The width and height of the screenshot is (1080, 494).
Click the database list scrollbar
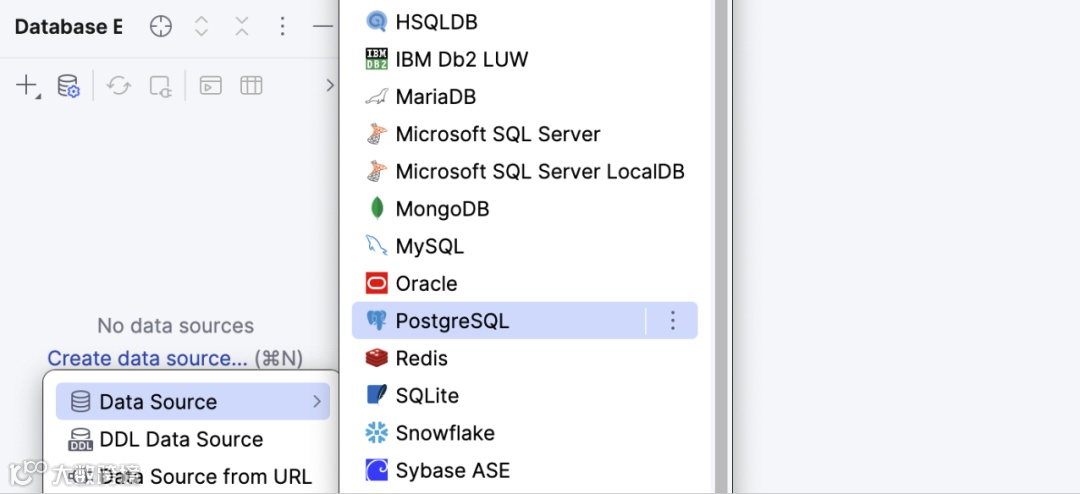click(721, 247)
